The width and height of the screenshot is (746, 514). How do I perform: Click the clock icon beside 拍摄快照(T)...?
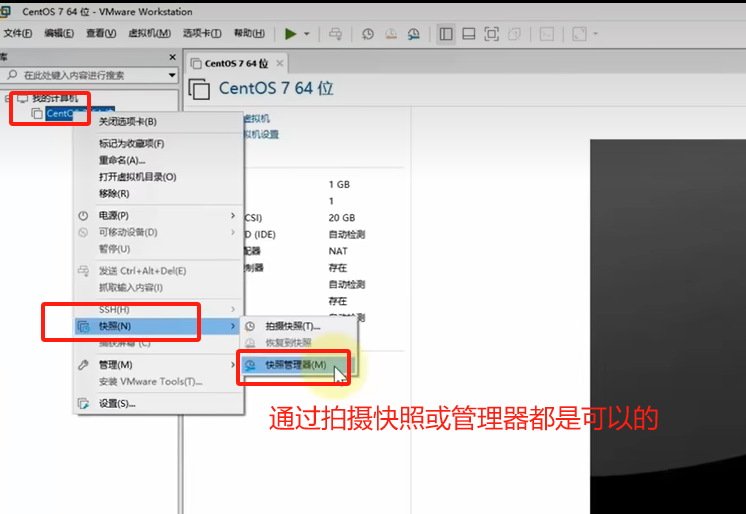(250, 326)
